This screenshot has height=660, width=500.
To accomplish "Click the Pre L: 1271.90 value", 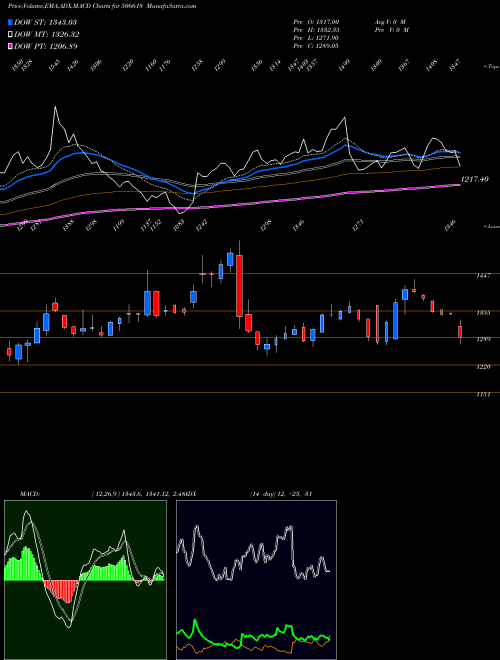I will point(316,38).
